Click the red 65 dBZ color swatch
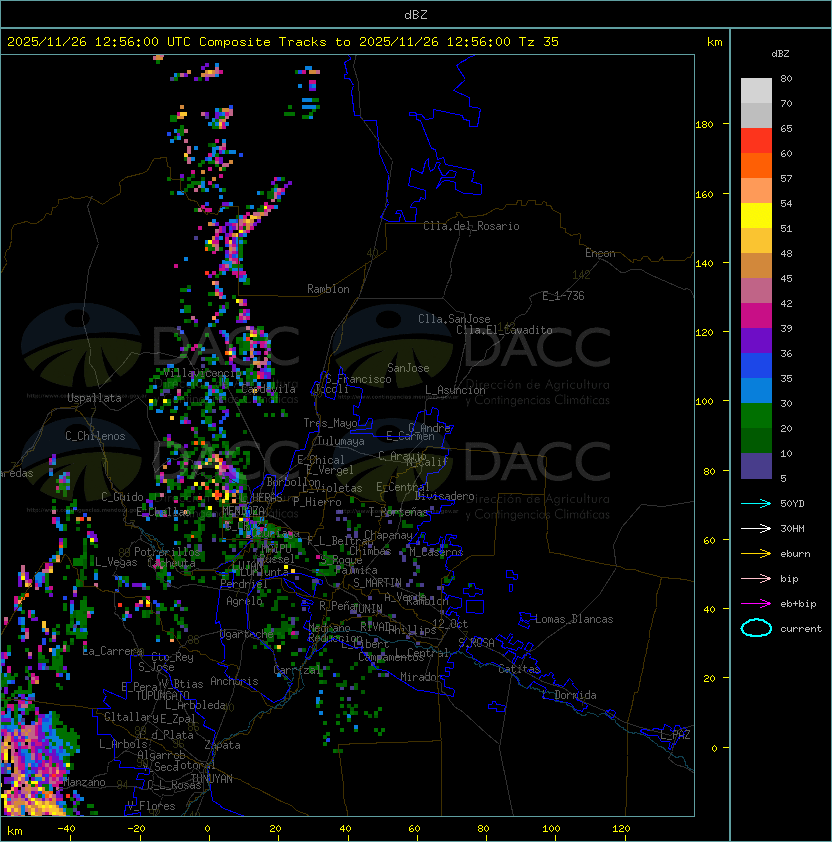832x842 pixels. 756,141
